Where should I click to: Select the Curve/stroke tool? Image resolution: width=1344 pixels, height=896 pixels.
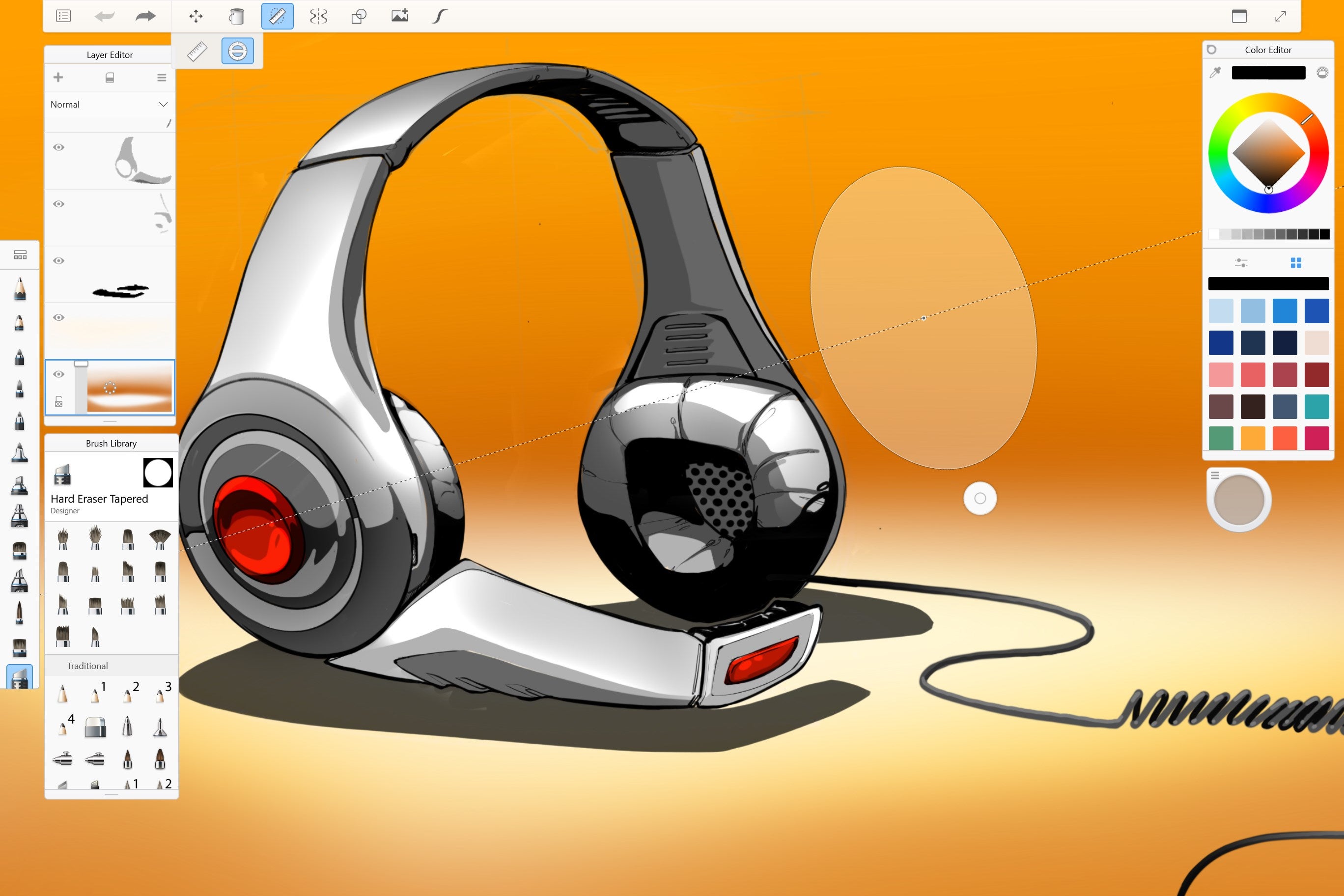click(x=437, y=15)
